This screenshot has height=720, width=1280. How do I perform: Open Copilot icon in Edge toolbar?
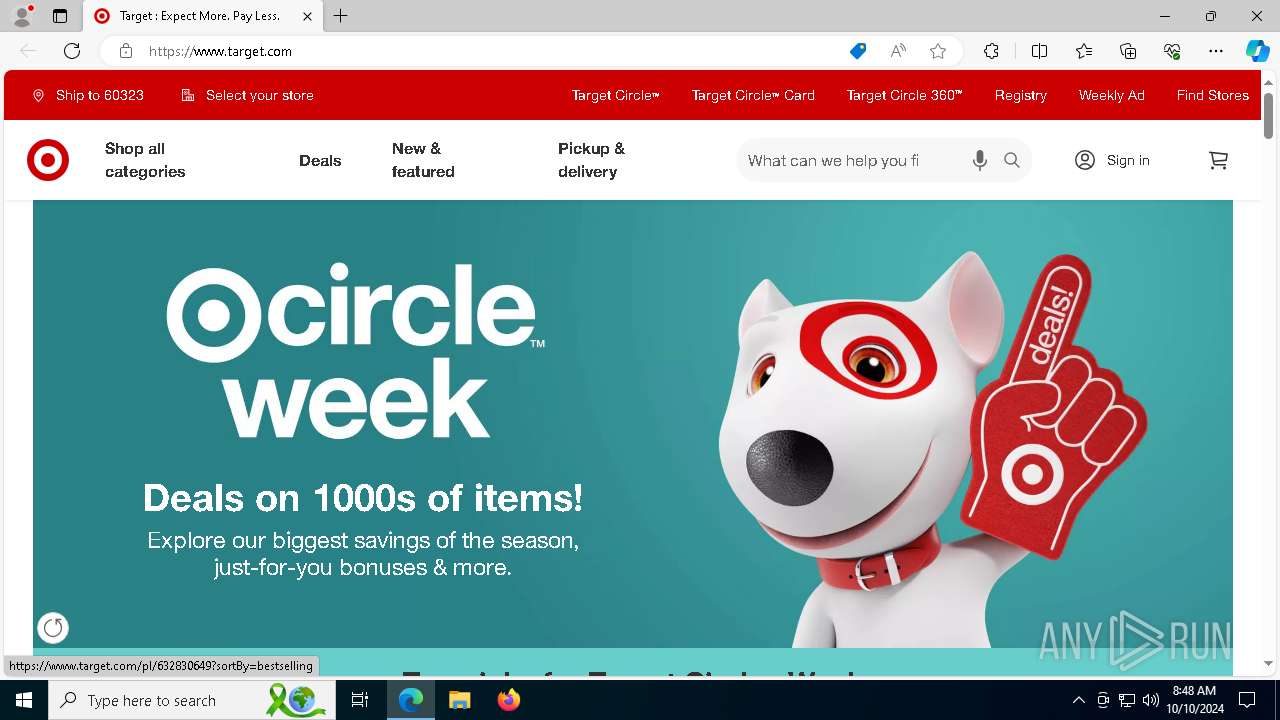pyautogui.click(x=1257, y=51)
